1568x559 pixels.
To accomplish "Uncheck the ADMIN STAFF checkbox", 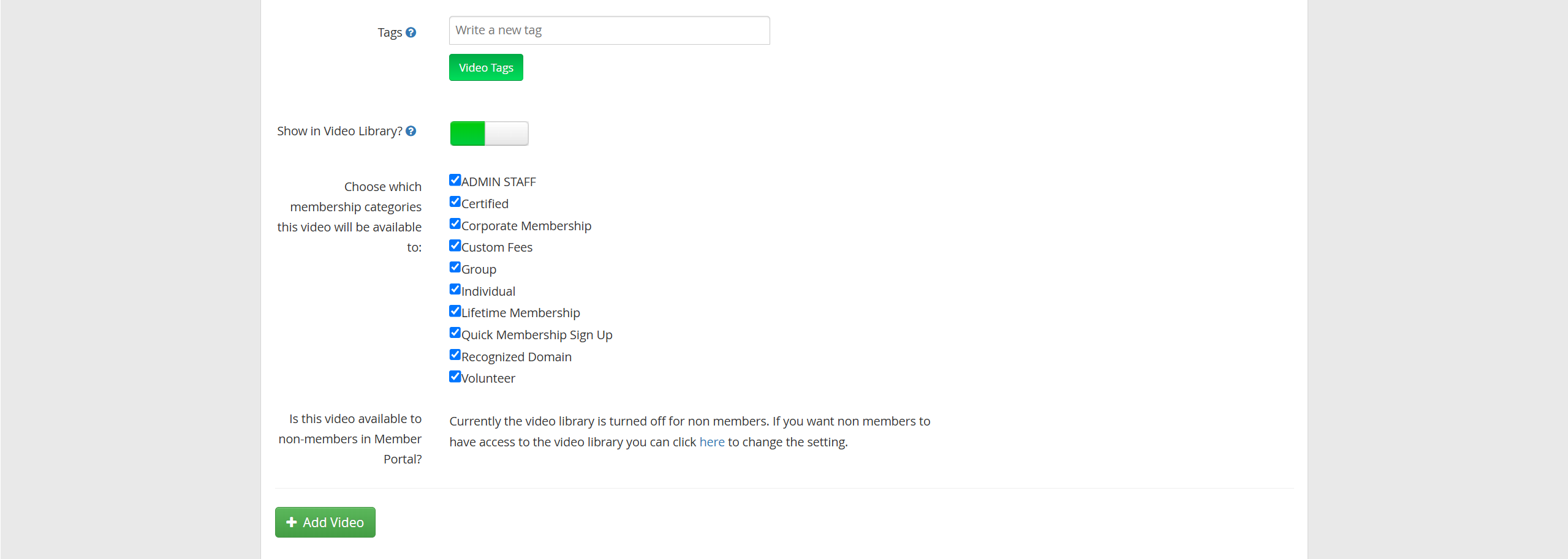I will (x=455, y=180).
